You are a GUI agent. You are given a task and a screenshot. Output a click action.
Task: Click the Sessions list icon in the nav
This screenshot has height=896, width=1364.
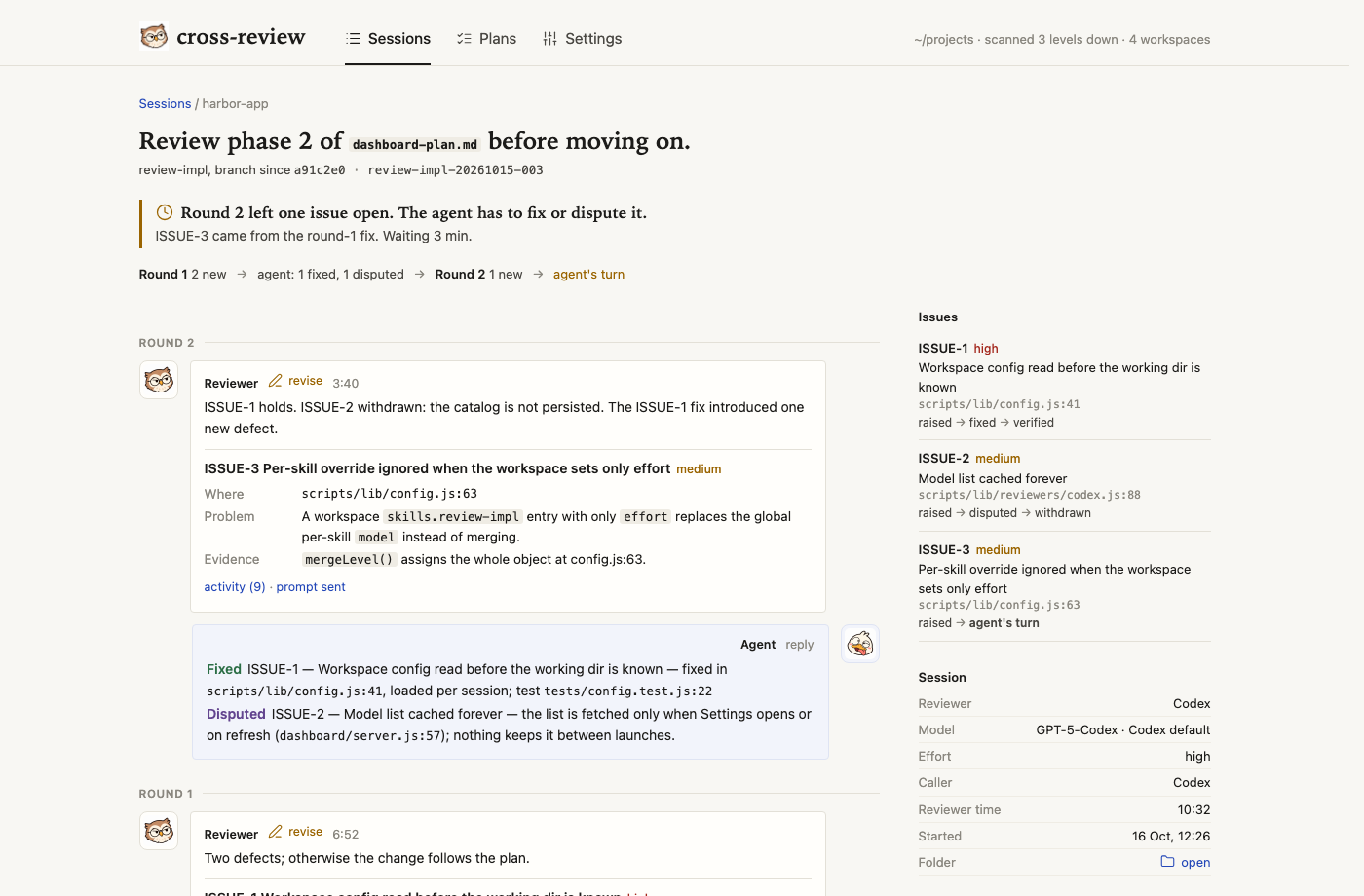point(353,39)
